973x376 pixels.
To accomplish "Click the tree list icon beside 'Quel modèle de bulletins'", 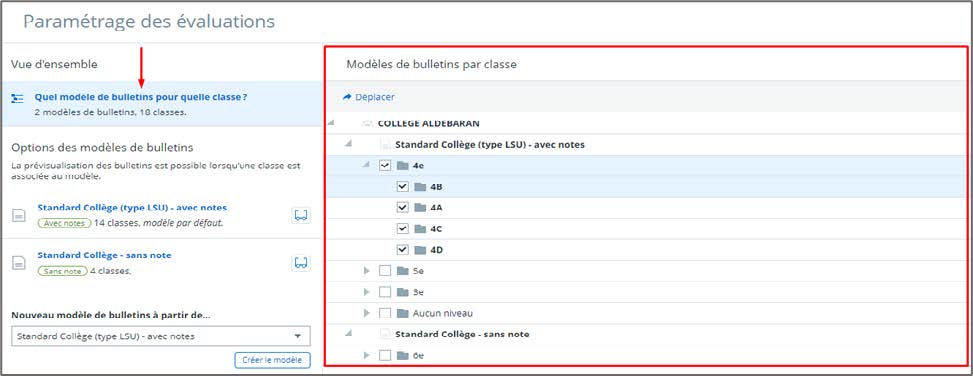I will pos(17,99).
